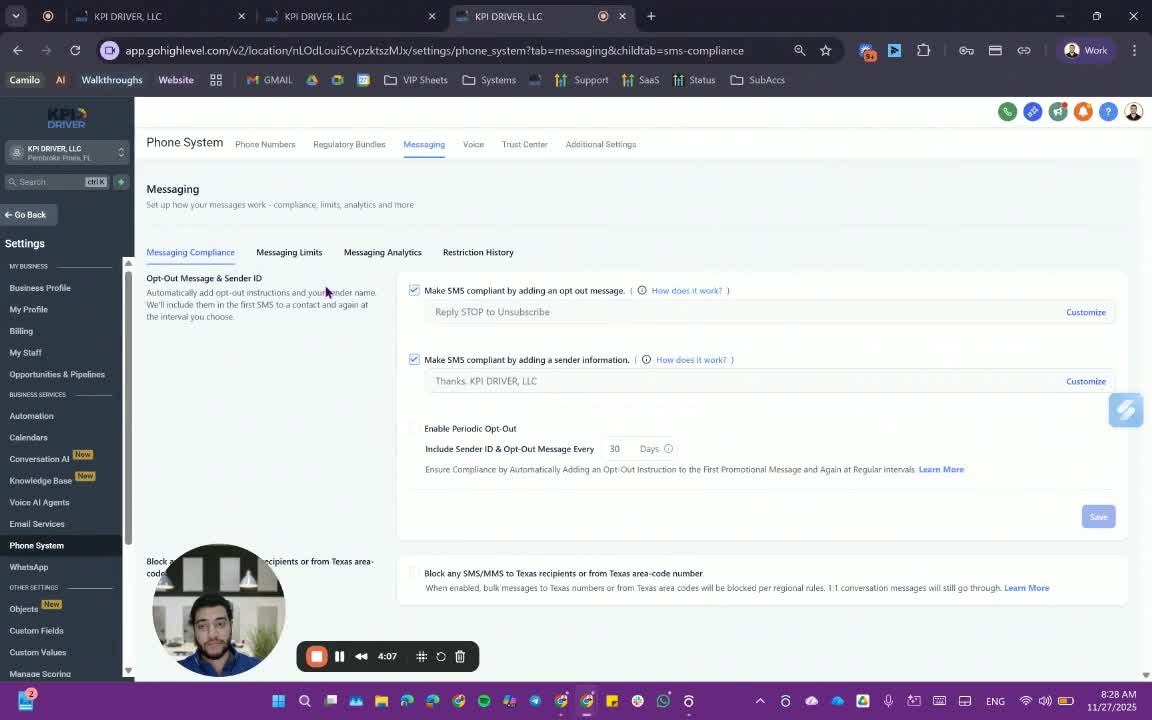Click the browser address bar URL
The height and width of the screenshot is (720, 1152).
[x=434, y=51]
